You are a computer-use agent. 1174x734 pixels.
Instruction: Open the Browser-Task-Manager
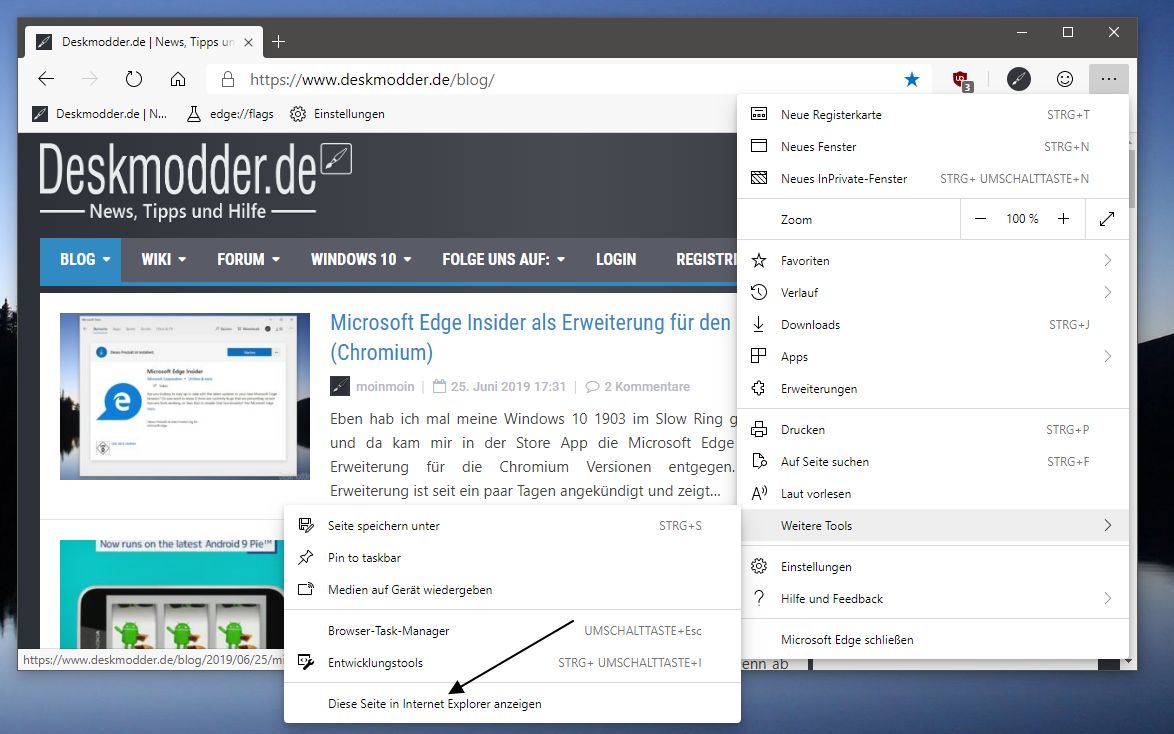[x=512, y=631]
